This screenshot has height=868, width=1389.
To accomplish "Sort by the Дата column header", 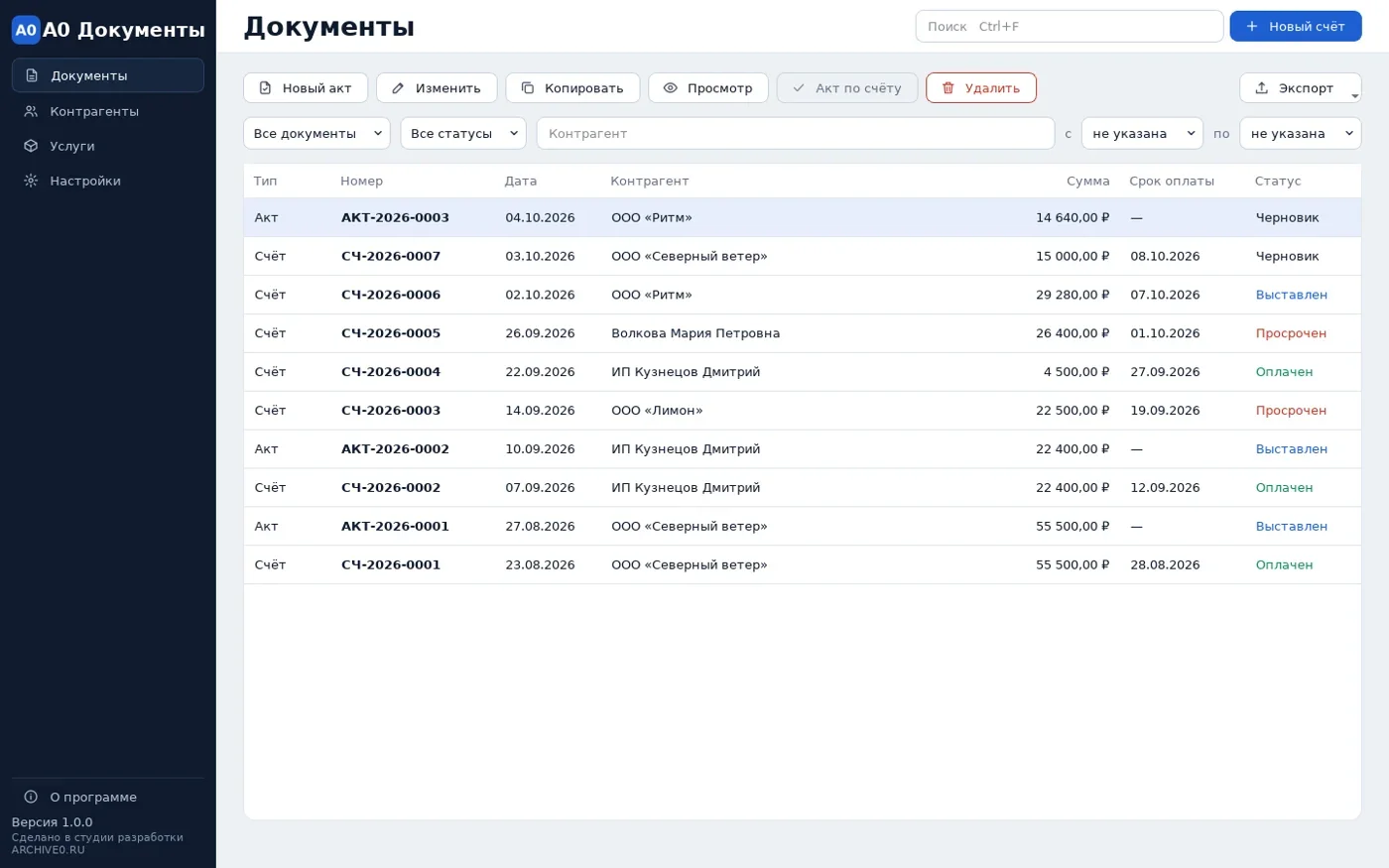I will (x=521, y=181).
